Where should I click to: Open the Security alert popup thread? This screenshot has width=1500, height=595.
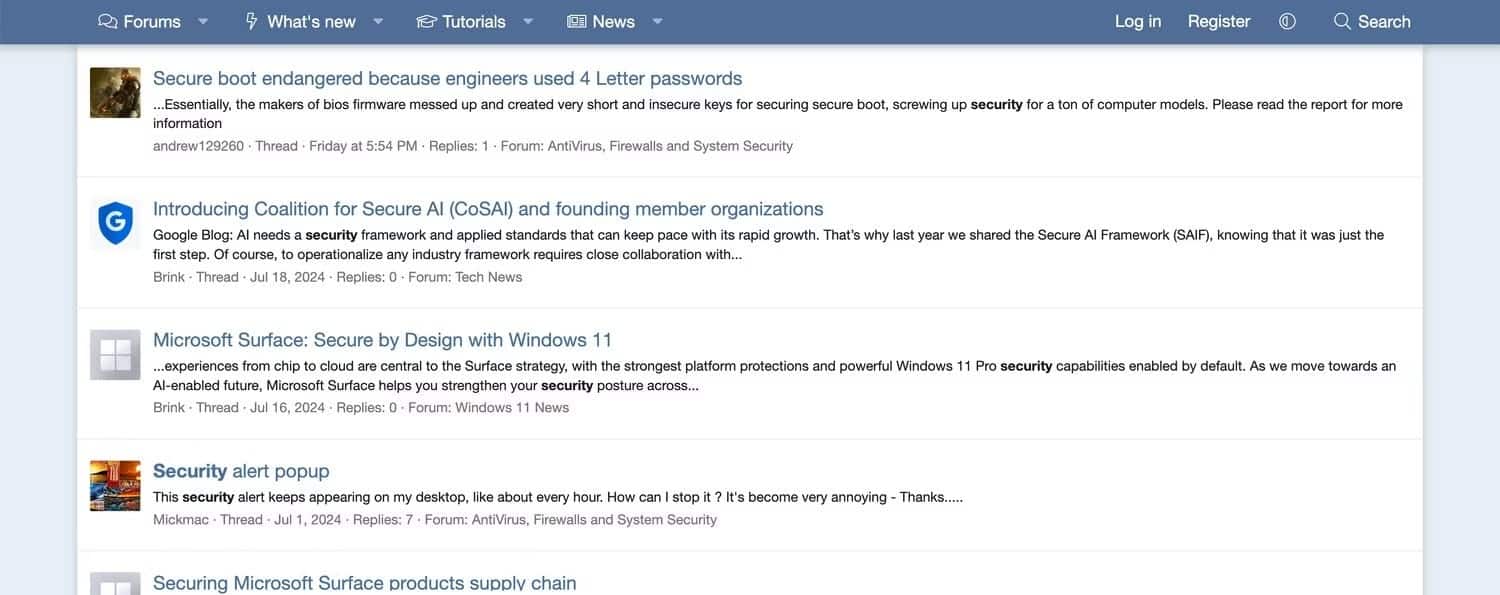[241, 471]
